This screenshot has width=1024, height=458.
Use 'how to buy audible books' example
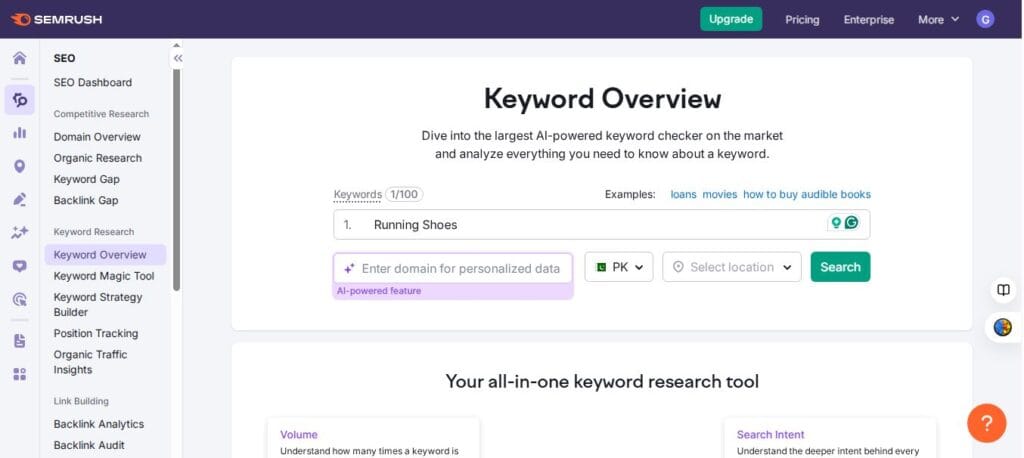[807, 195]
